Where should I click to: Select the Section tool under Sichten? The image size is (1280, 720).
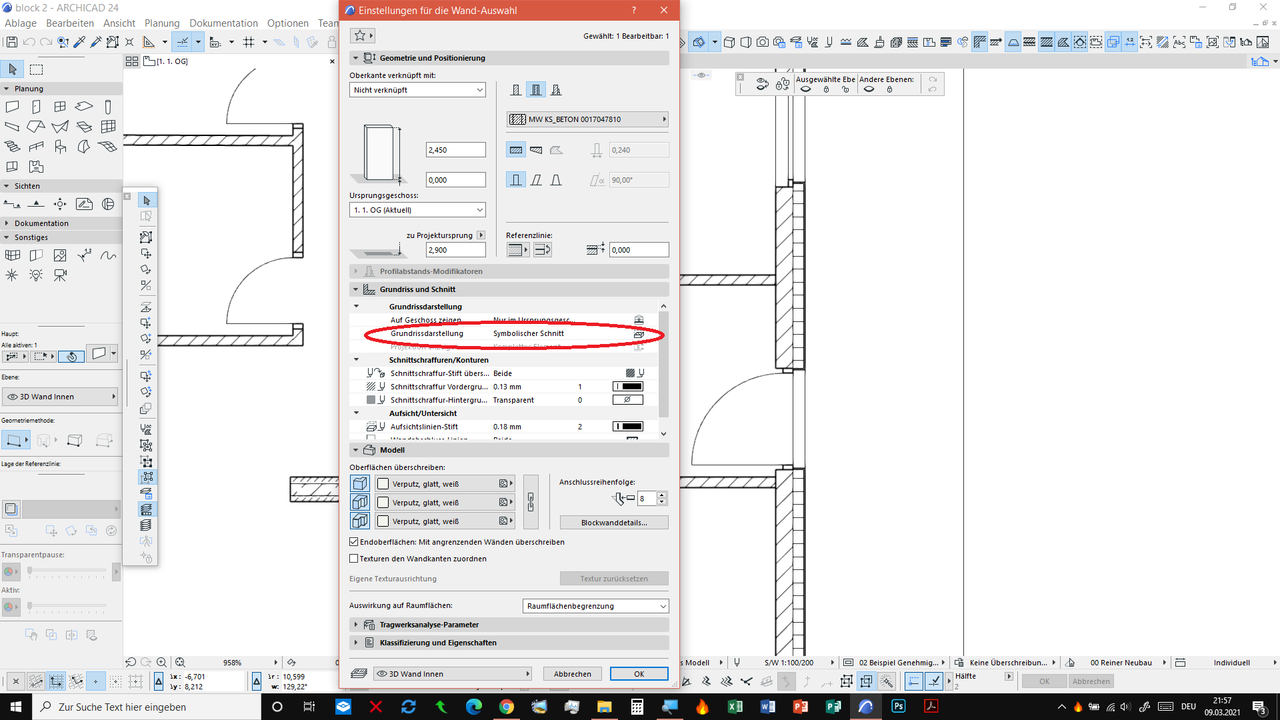[x=12, y=204]
